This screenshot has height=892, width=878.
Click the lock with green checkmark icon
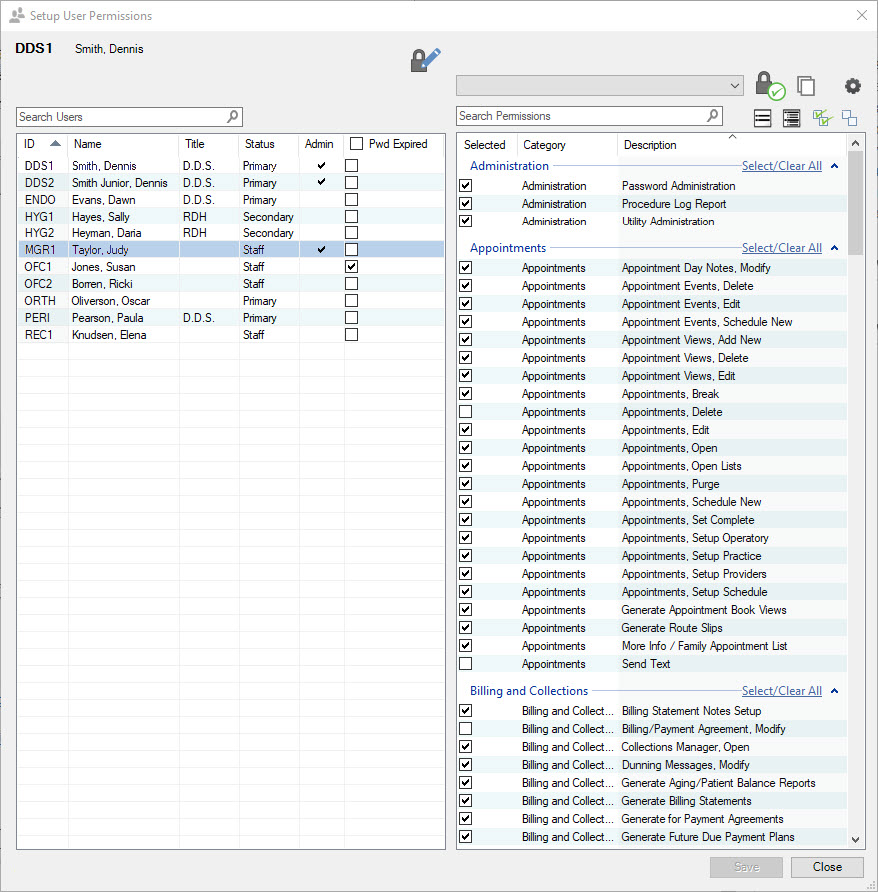pyautogui.click(x=770, y=85)
